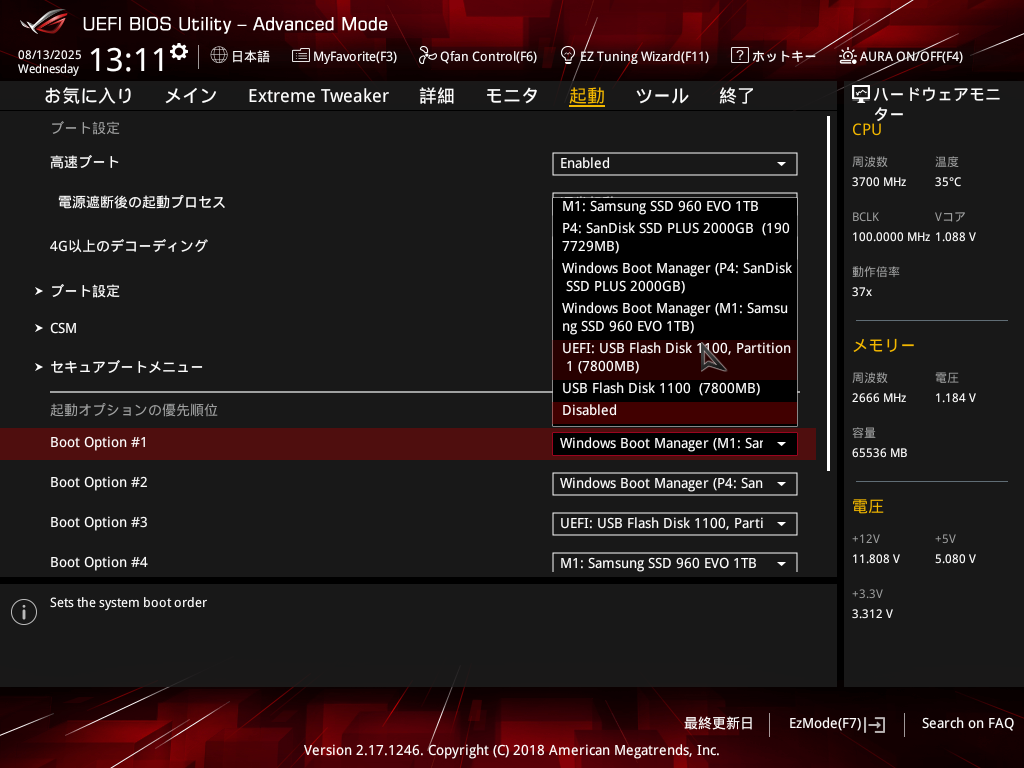Click the EZ Tuning Wizard bulb icon
The image size is (1024, 768).
pyautogui.click(x=568, y=56)
